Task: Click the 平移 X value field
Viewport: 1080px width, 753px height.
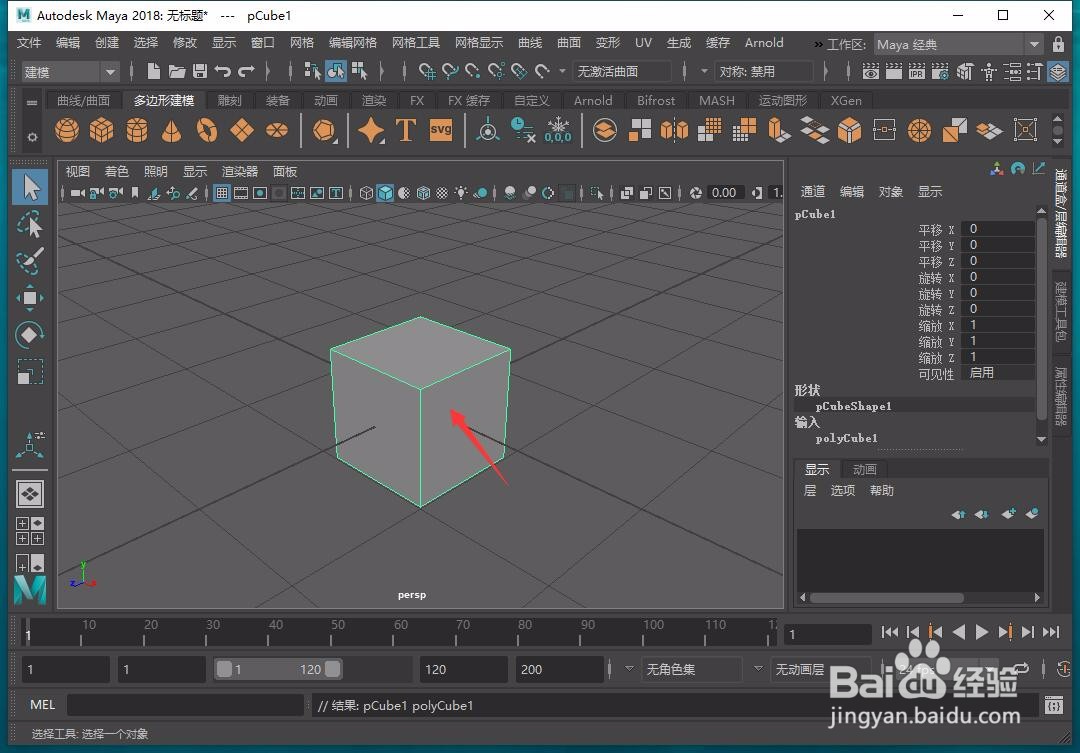Action: pyautogui.click(x=998, y=229)
